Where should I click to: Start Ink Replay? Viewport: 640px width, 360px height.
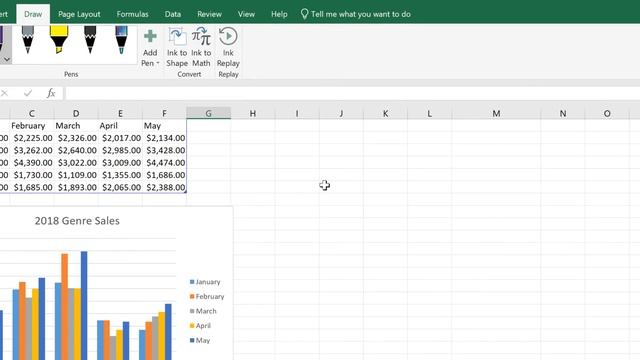pos(228,47)
